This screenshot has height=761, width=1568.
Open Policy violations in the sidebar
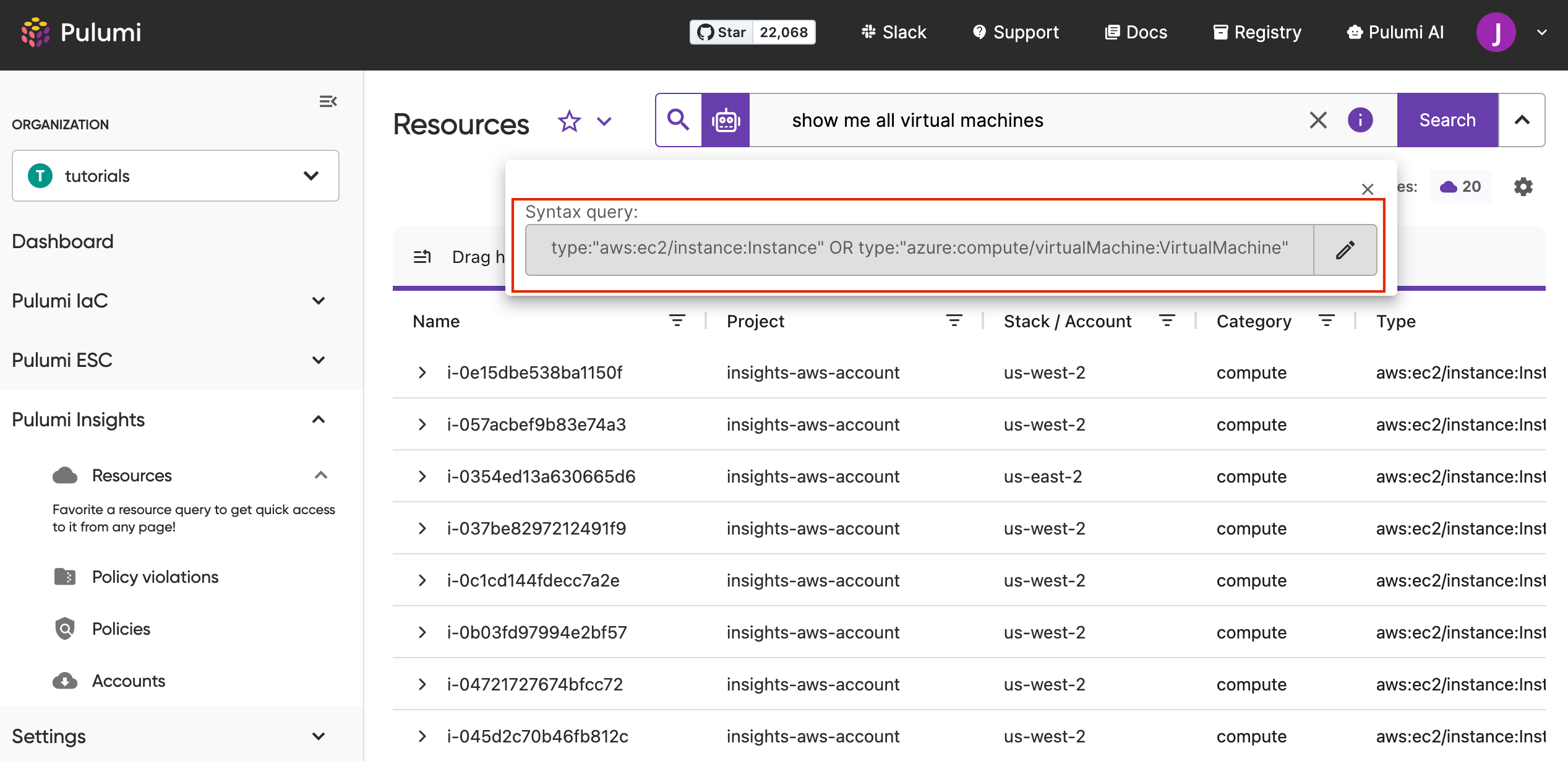(155, 577)
